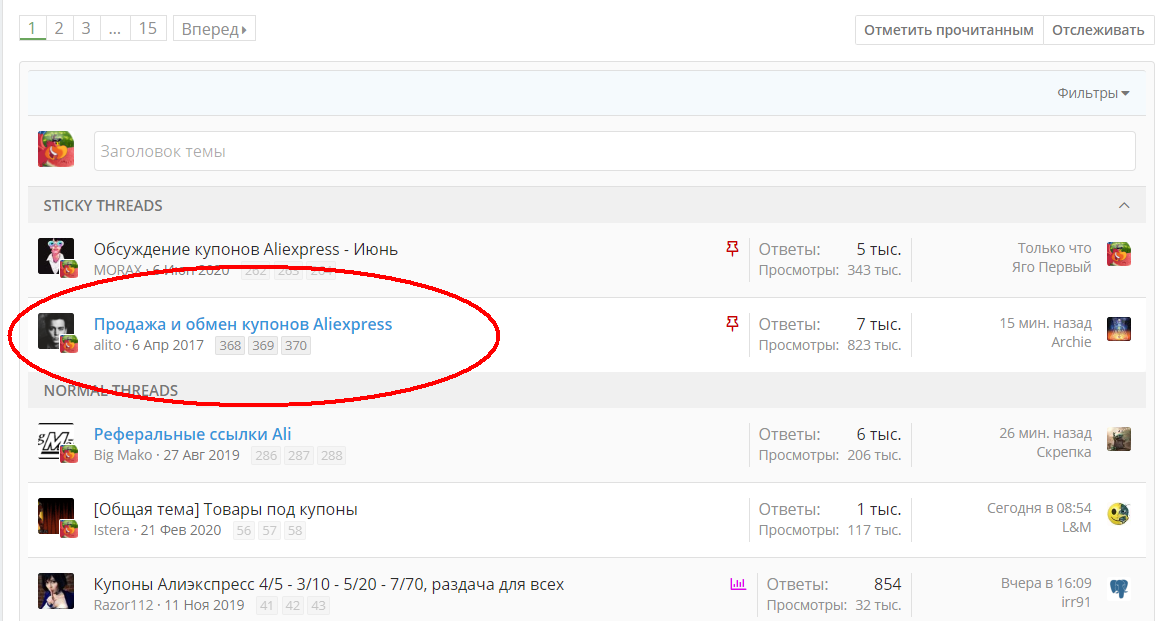This screenshot has width=1166, height=621.
Task: Go to page 368 of Продажа thread
Action: click(x=231, y=346)
